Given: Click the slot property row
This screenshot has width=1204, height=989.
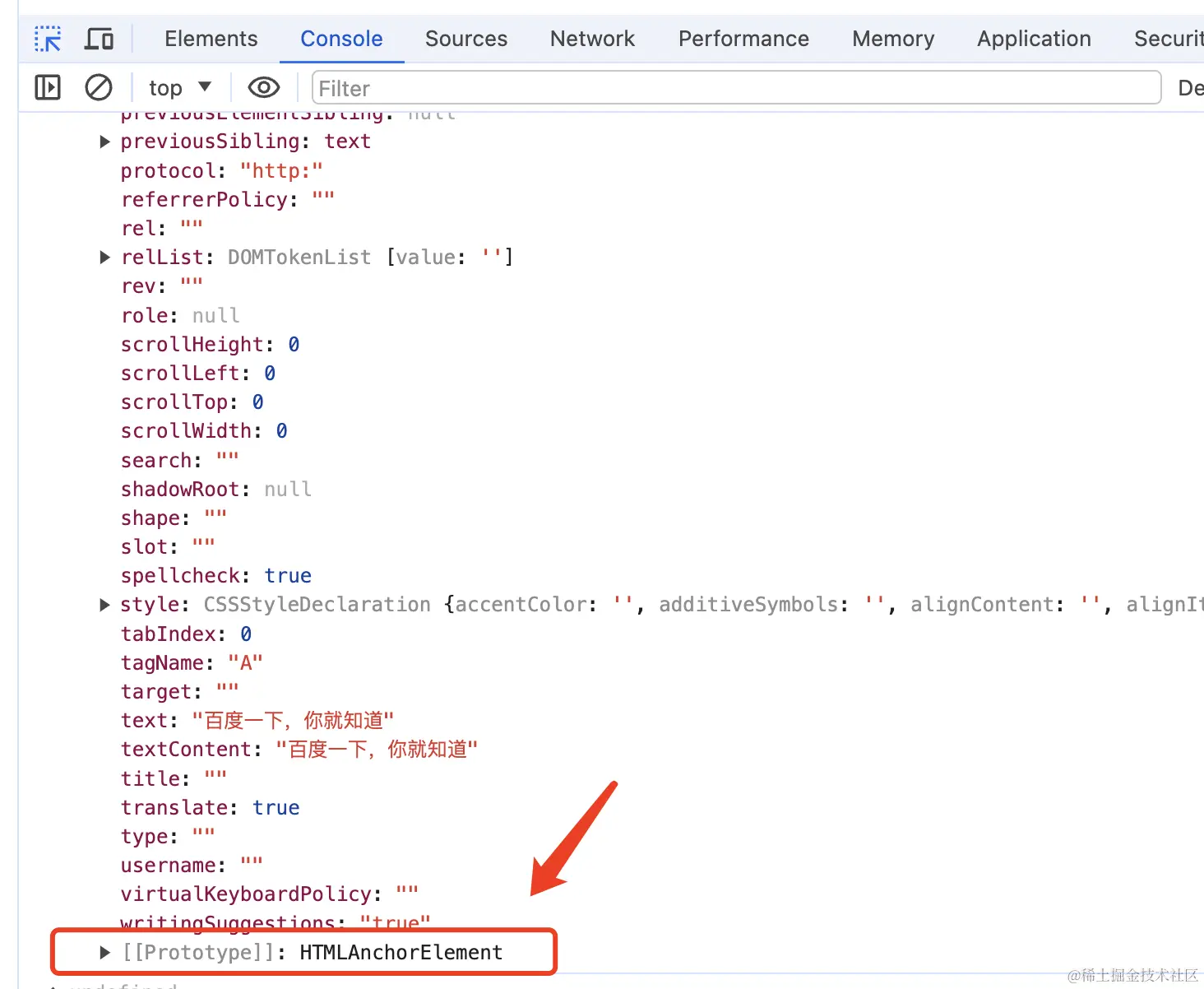Looking at the screenshot, I should (168, 546).
